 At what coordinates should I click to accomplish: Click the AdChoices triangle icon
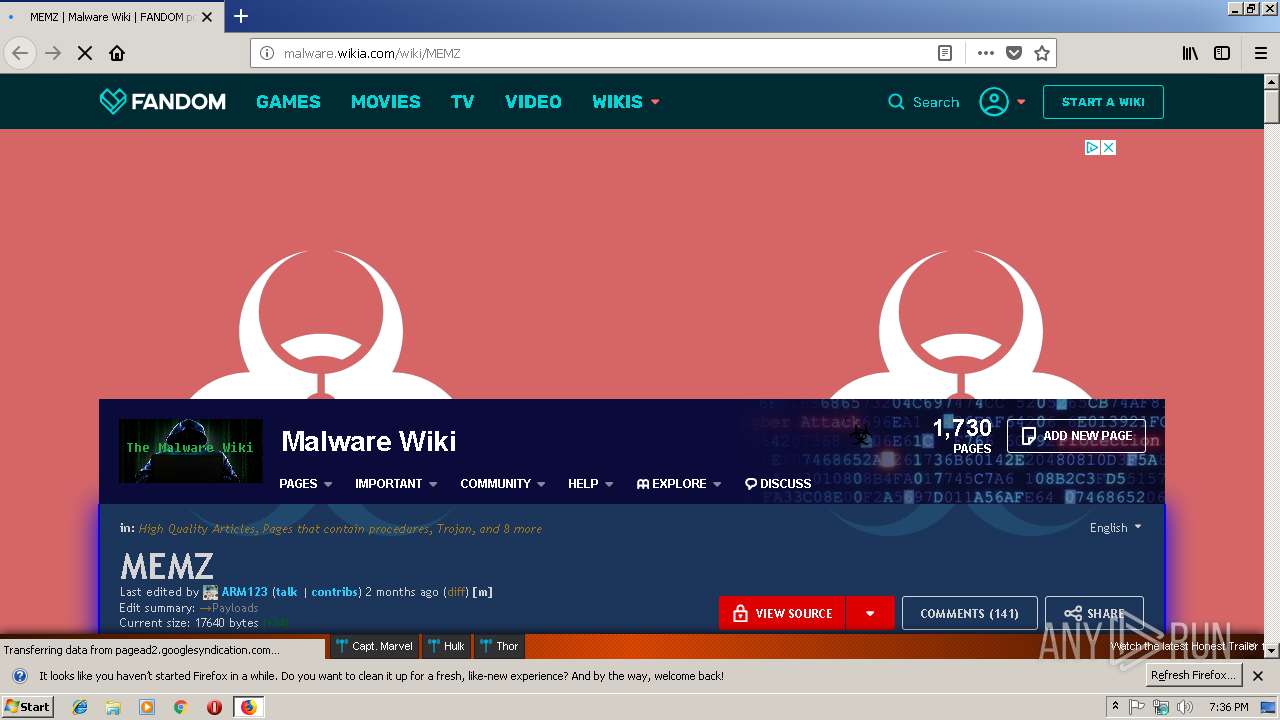(1093, 147)
